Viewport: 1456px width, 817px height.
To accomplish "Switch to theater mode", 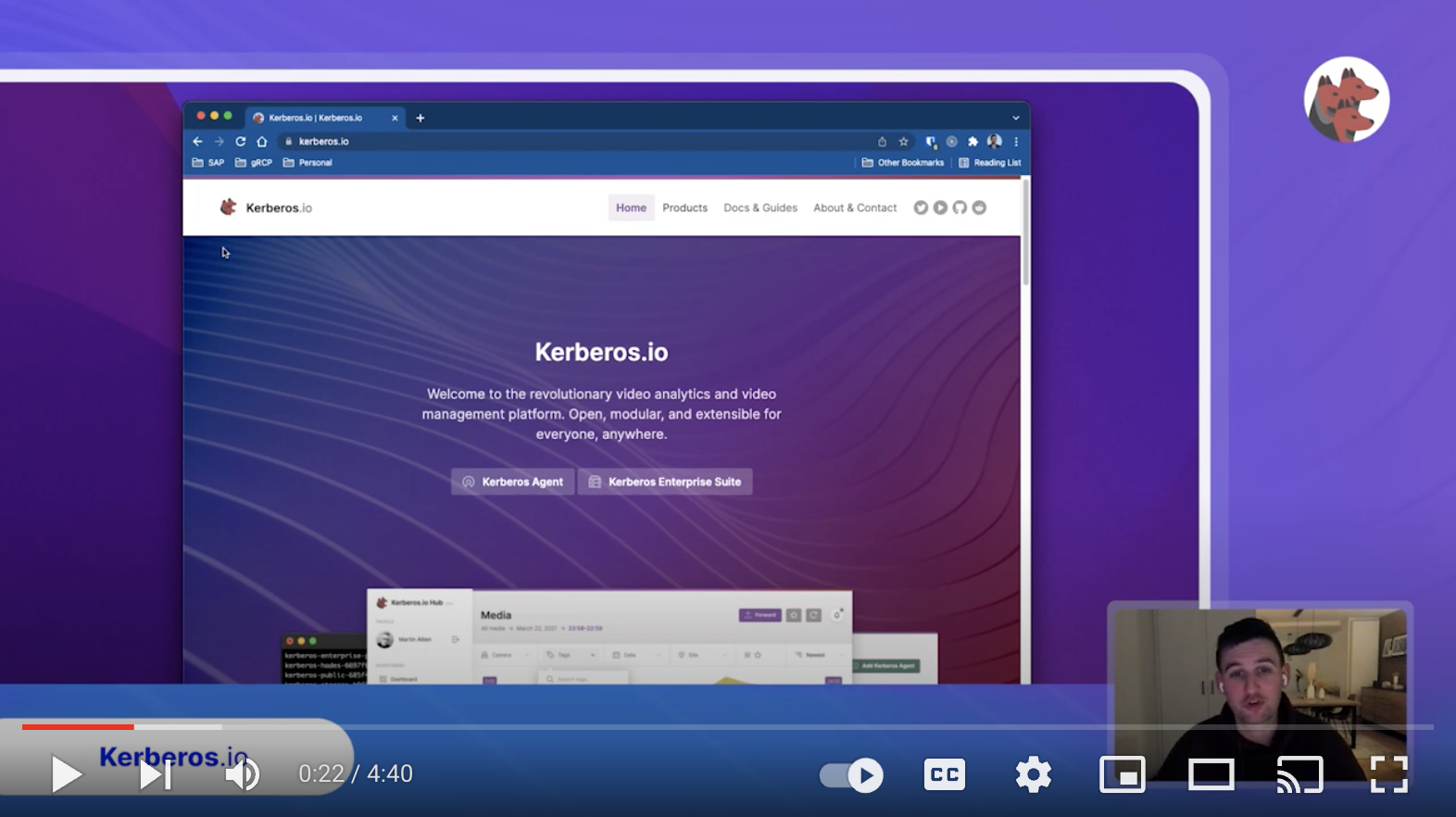I will (1211, 774).
